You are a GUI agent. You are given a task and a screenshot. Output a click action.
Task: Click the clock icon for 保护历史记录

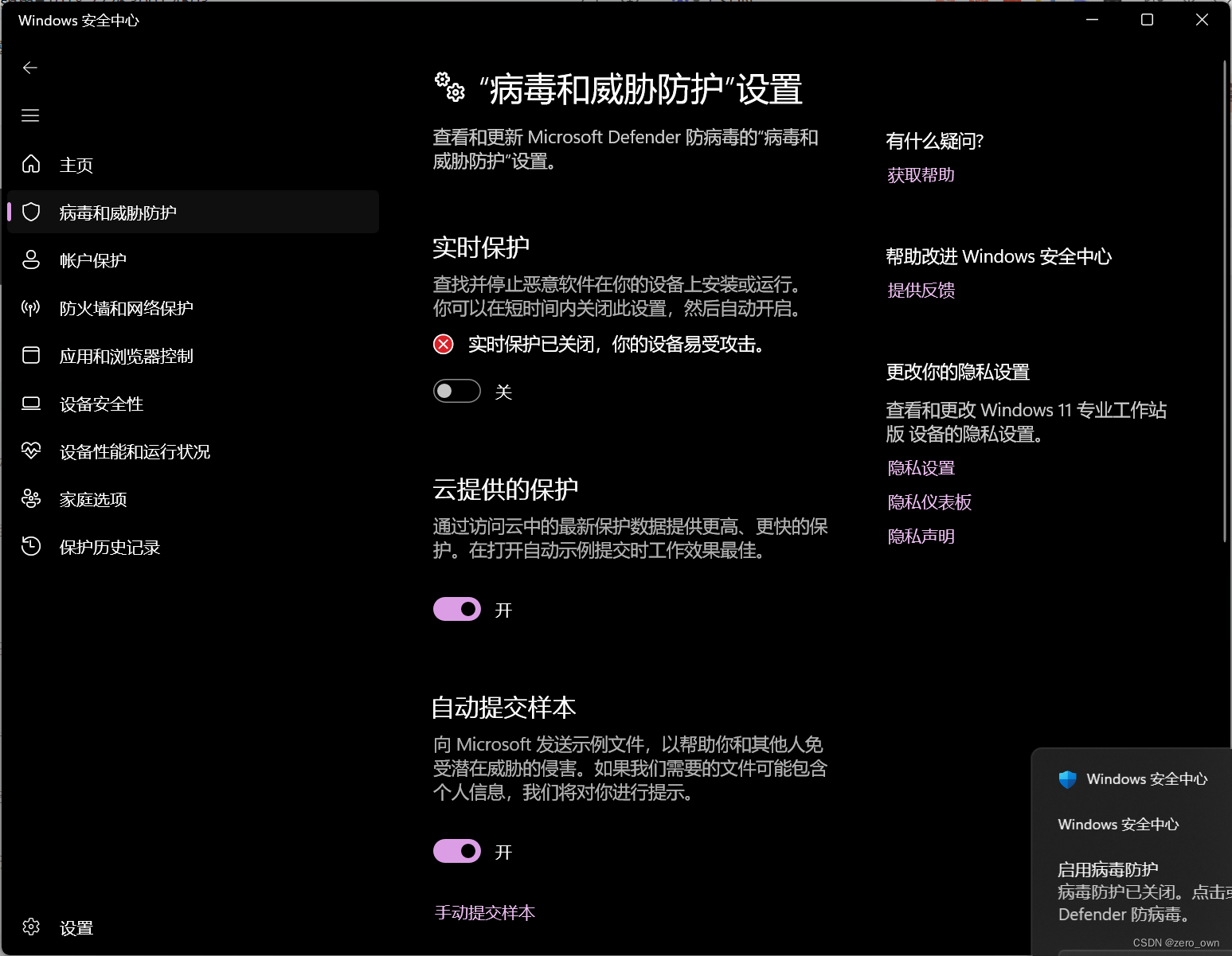[31, 547]
